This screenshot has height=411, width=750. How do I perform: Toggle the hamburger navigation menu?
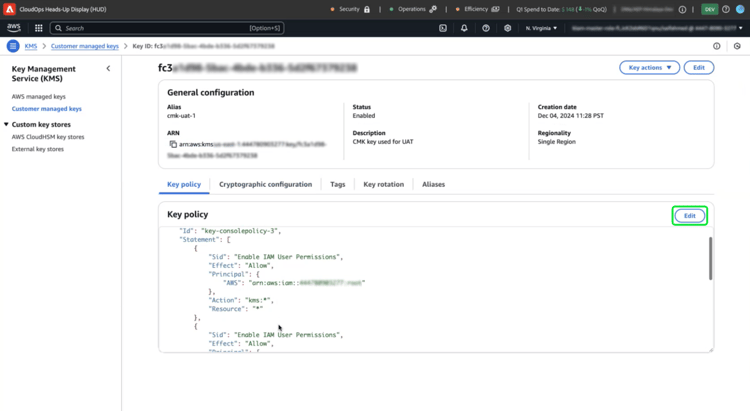13,46
